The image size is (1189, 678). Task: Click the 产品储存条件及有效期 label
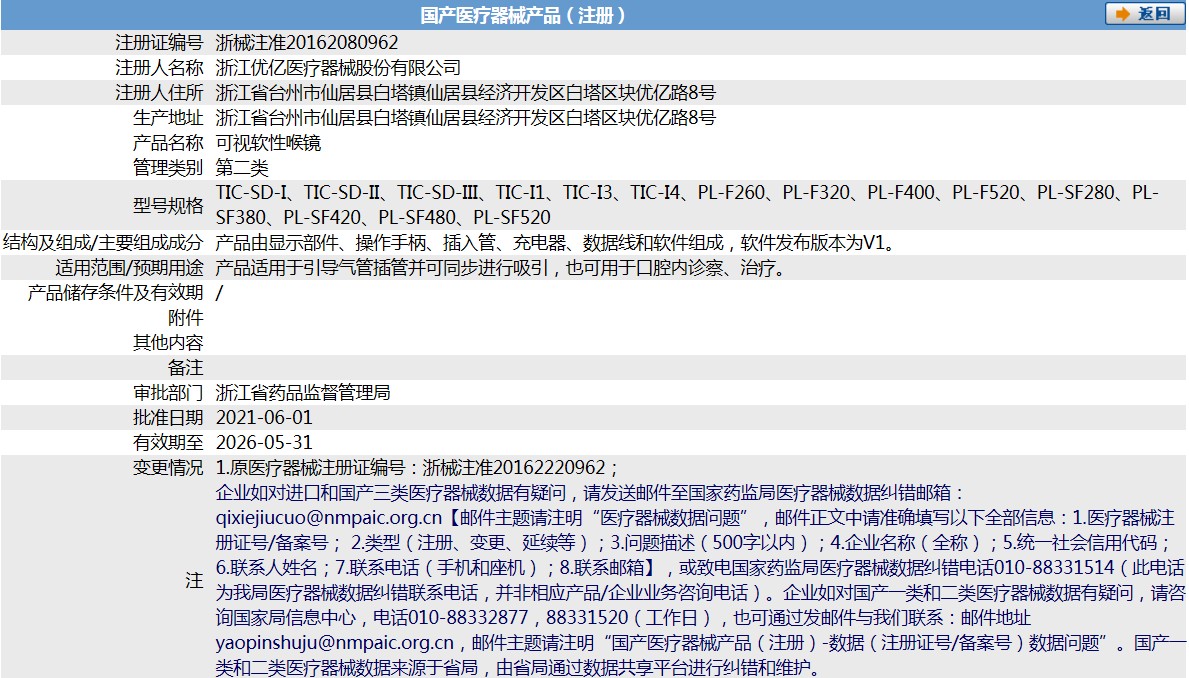[115, 293]
